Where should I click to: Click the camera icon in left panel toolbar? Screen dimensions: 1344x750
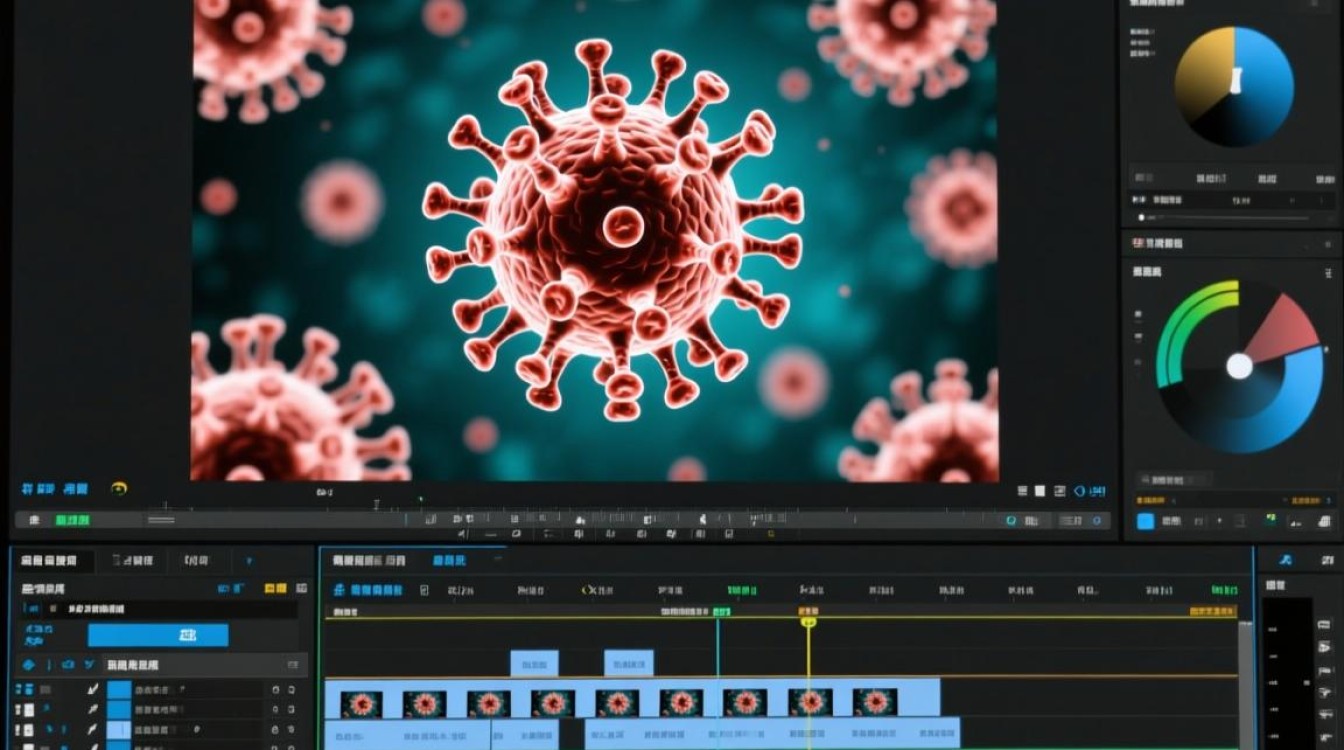tap(68, 665)
